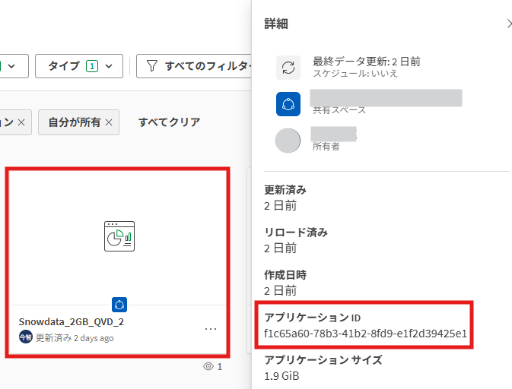Click the shared space badge on the app card

(119, 305)
